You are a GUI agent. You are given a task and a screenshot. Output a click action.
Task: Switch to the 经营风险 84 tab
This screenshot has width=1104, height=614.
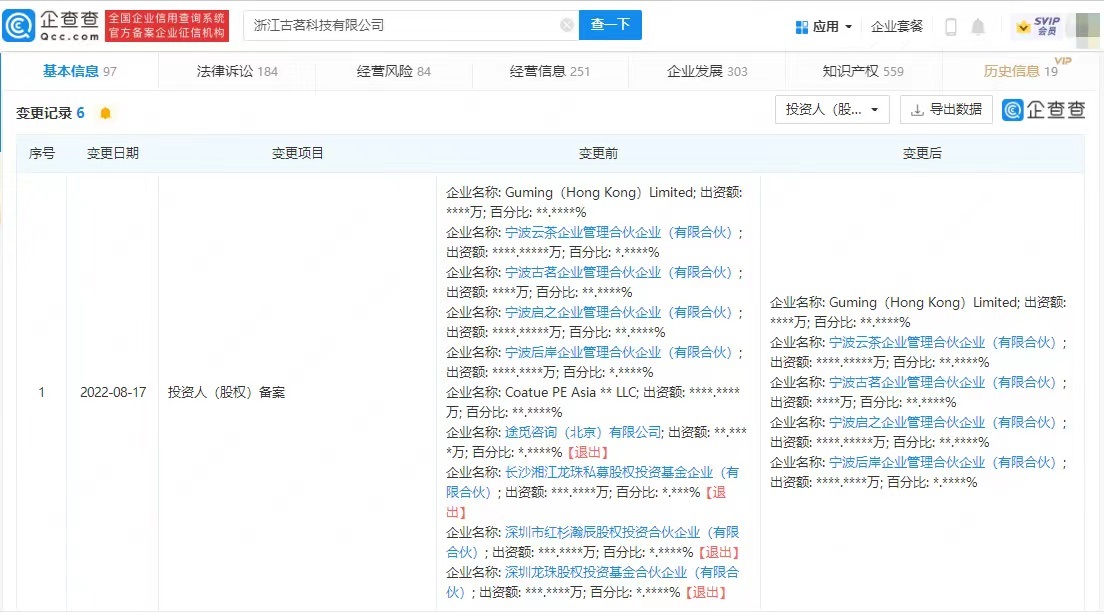[x=394, y=71]
